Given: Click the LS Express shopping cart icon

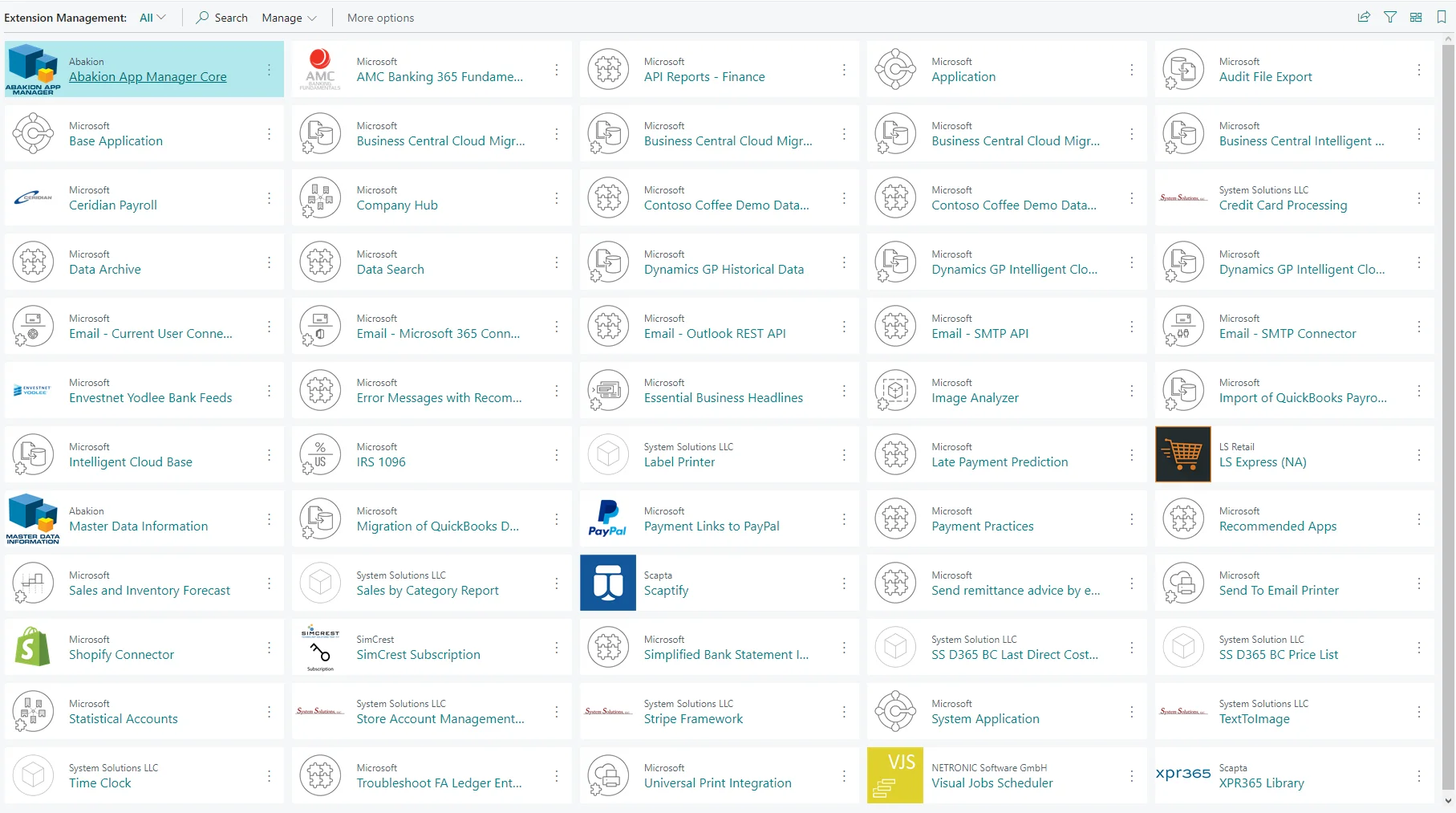Looking at the screenshot, I should pos(1182,454).
